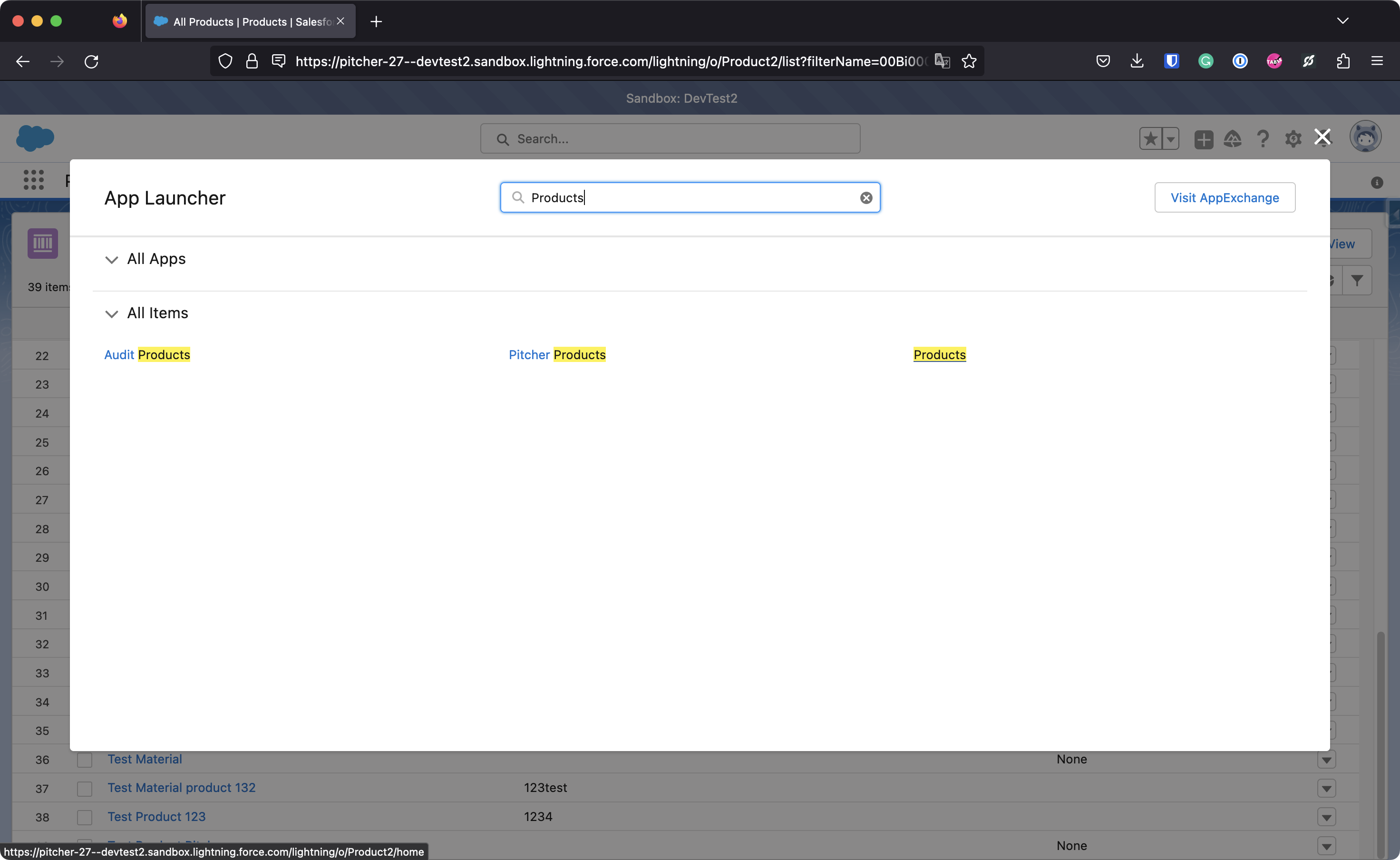
Task: Click the global create plus icon
Action: coord(1203,139)
